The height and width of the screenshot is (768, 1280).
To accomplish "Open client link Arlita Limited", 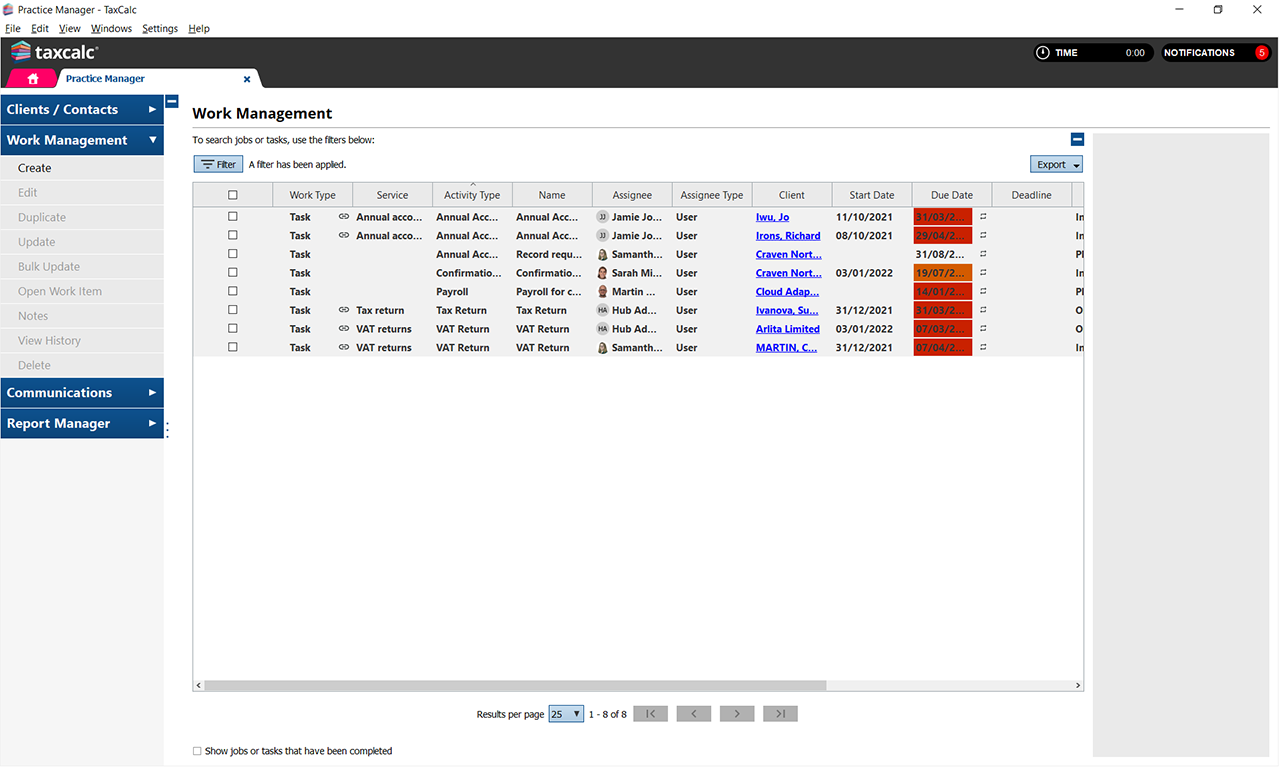I will tap(788, 329).
